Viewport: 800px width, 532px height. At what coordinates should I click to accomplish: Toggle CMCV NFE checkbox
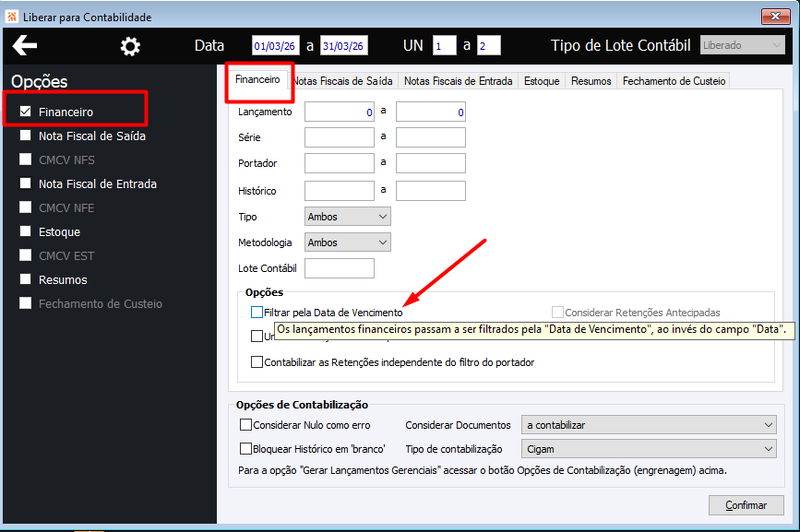click(26, 207)
